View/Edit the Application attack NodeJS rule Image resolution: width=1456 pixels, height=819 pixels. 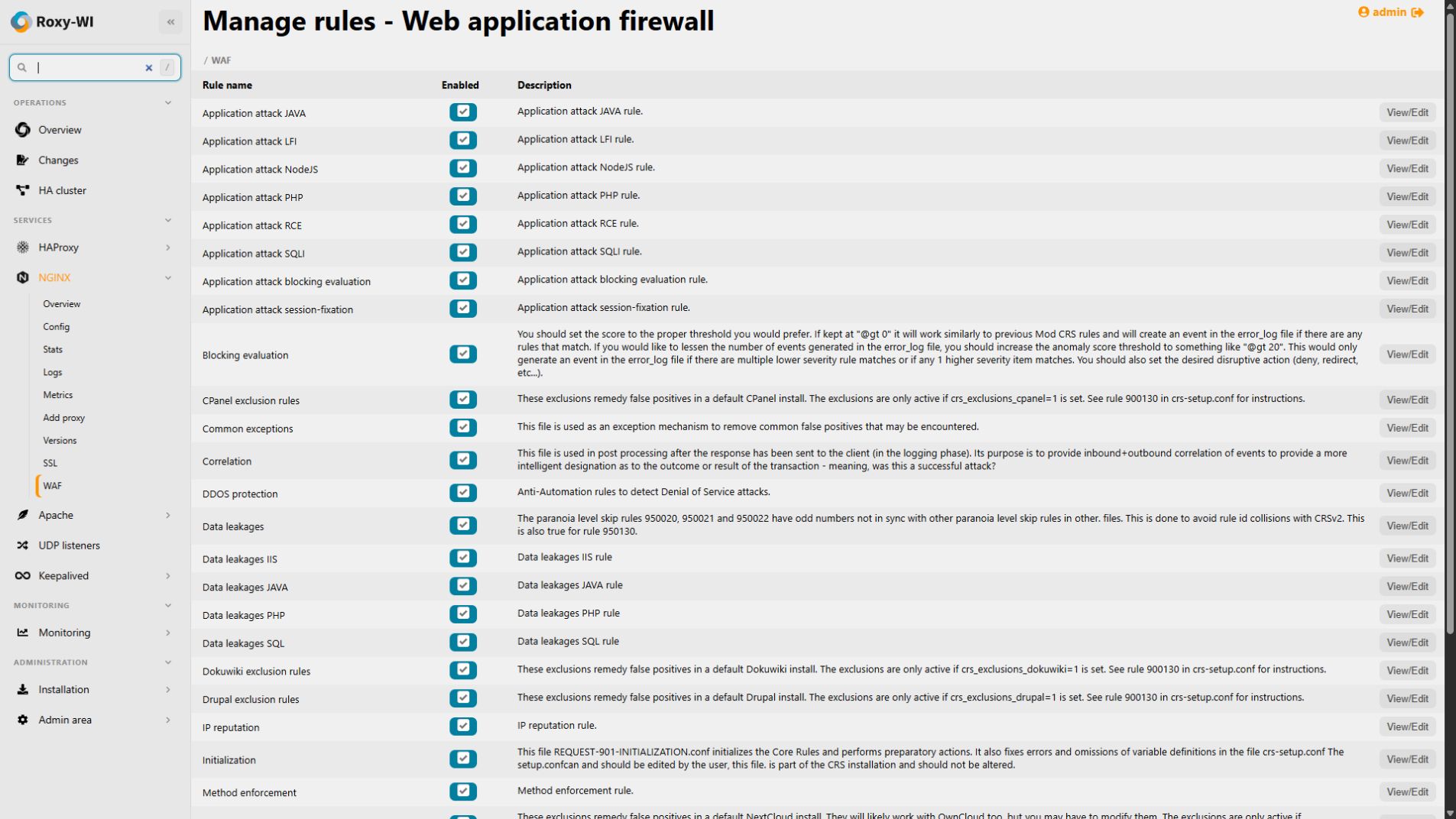pyautogui.click(x=1407, y=169)
